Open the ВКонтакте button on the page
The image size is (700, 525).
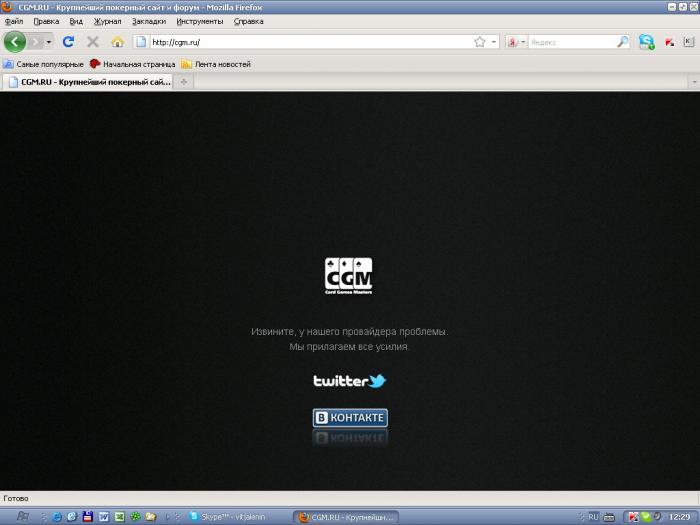350,418
